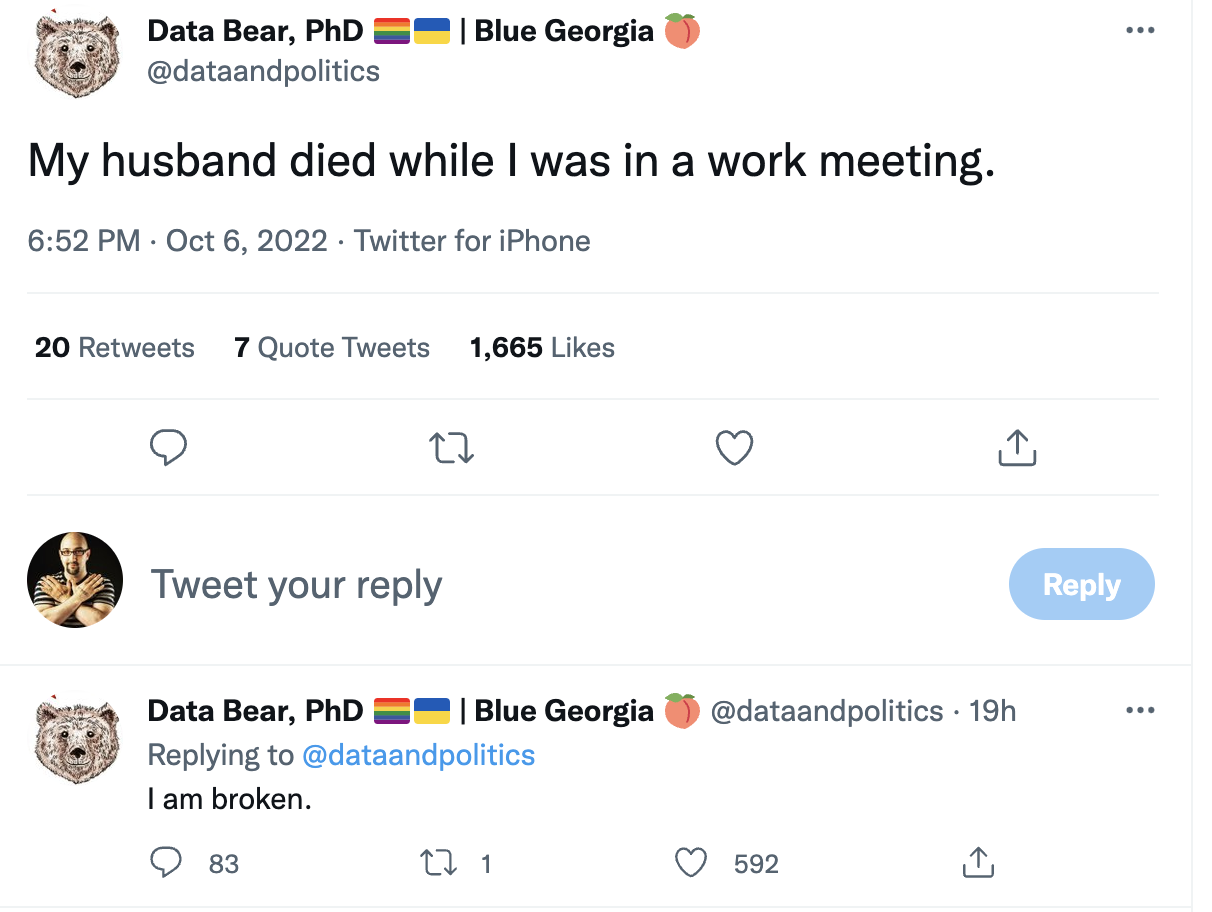Click the @dataandpolitics mention in "Replying to"

[x=418, y=754]
